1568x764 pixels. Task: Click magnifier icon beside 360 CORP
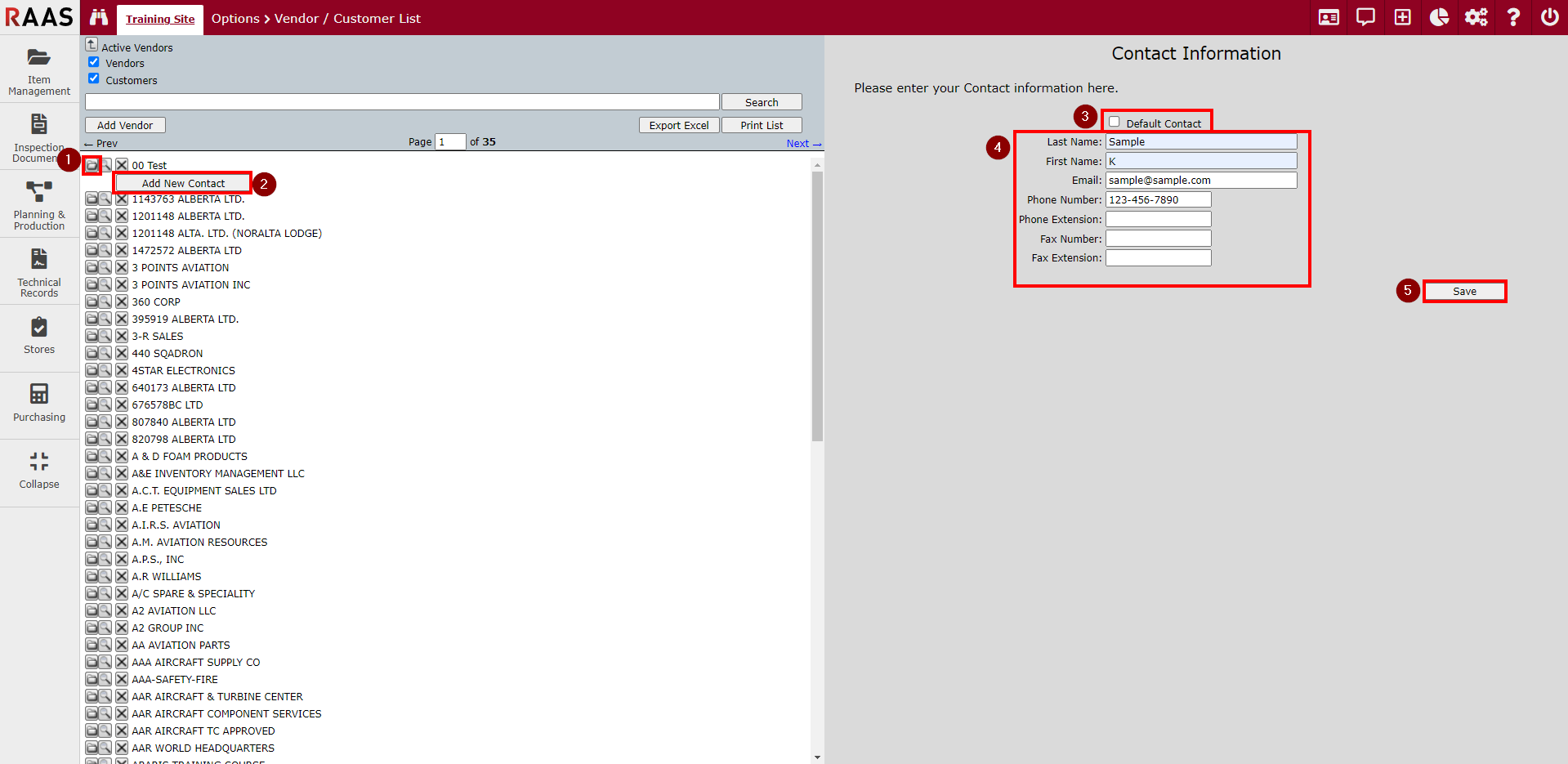[x=105, y=302]
